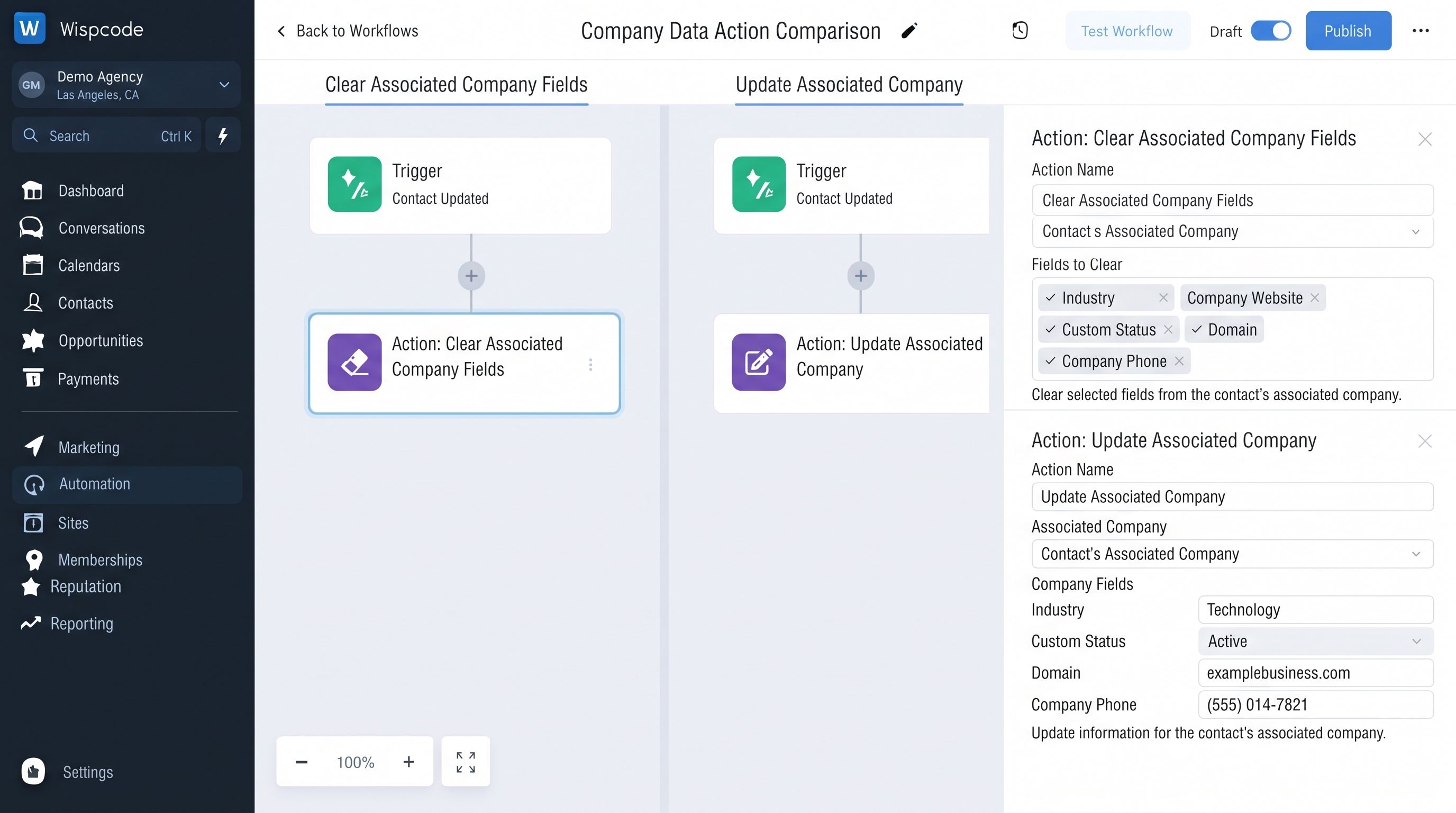The height and width of the screenshot is (813, 1456).
Task: Add a step below the left Trigger
Action: 471,276
